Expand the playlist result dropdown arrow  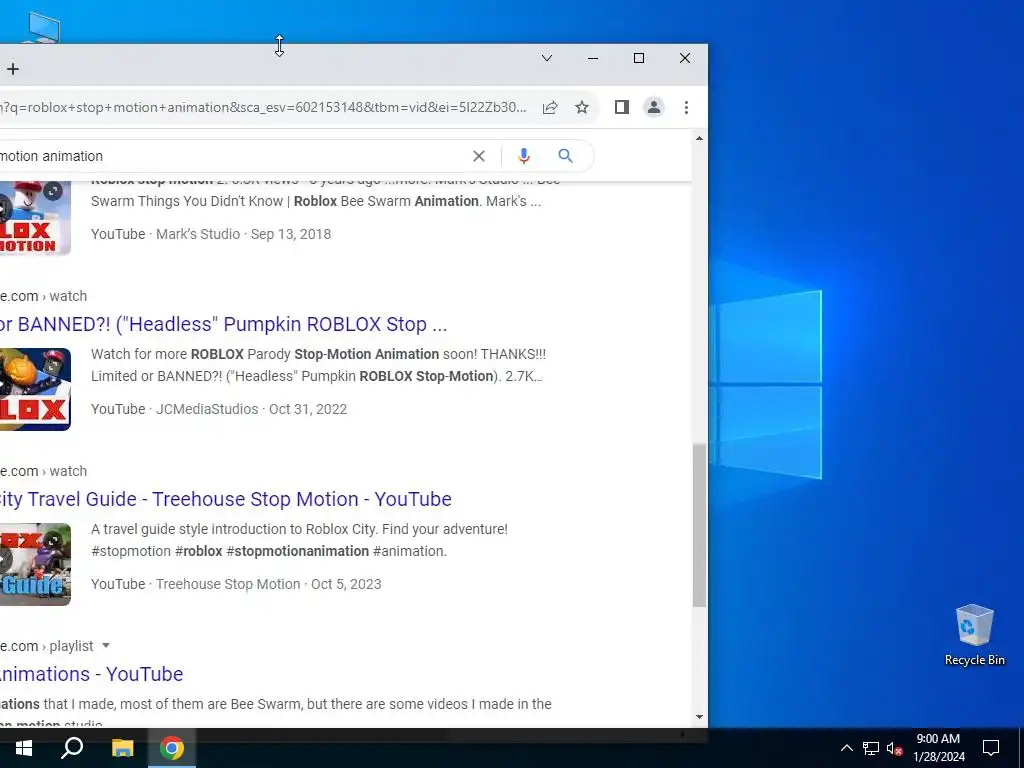(x=106, y=646)
